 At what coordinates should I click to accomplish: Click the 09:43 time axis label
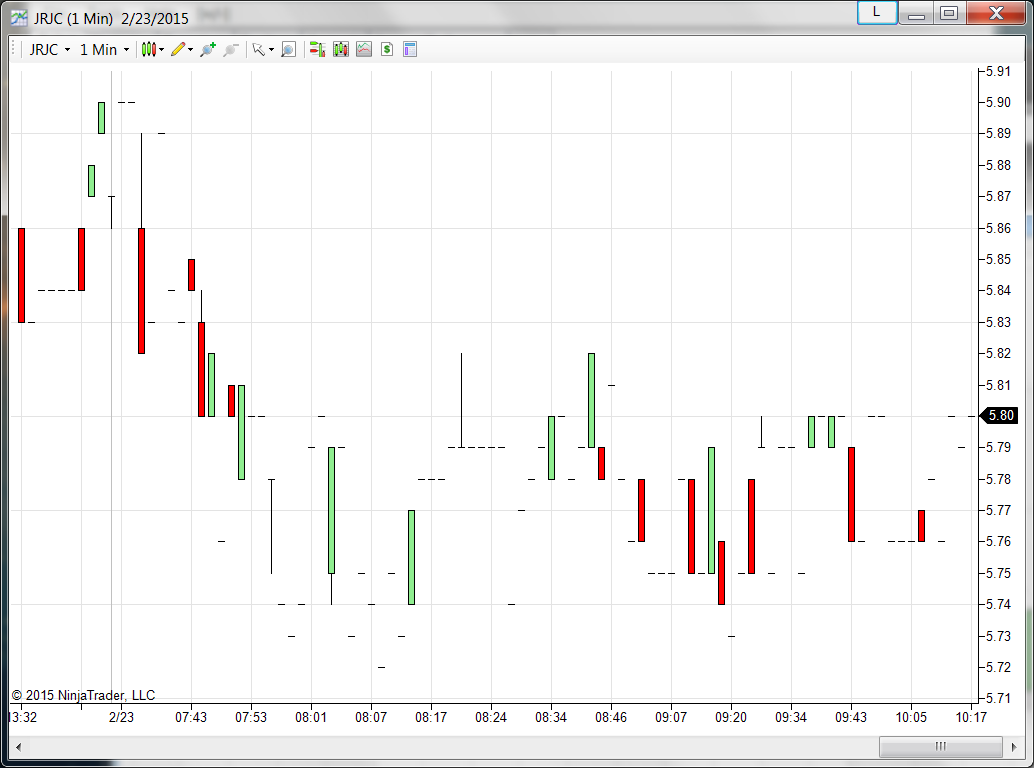coord(851,717)
